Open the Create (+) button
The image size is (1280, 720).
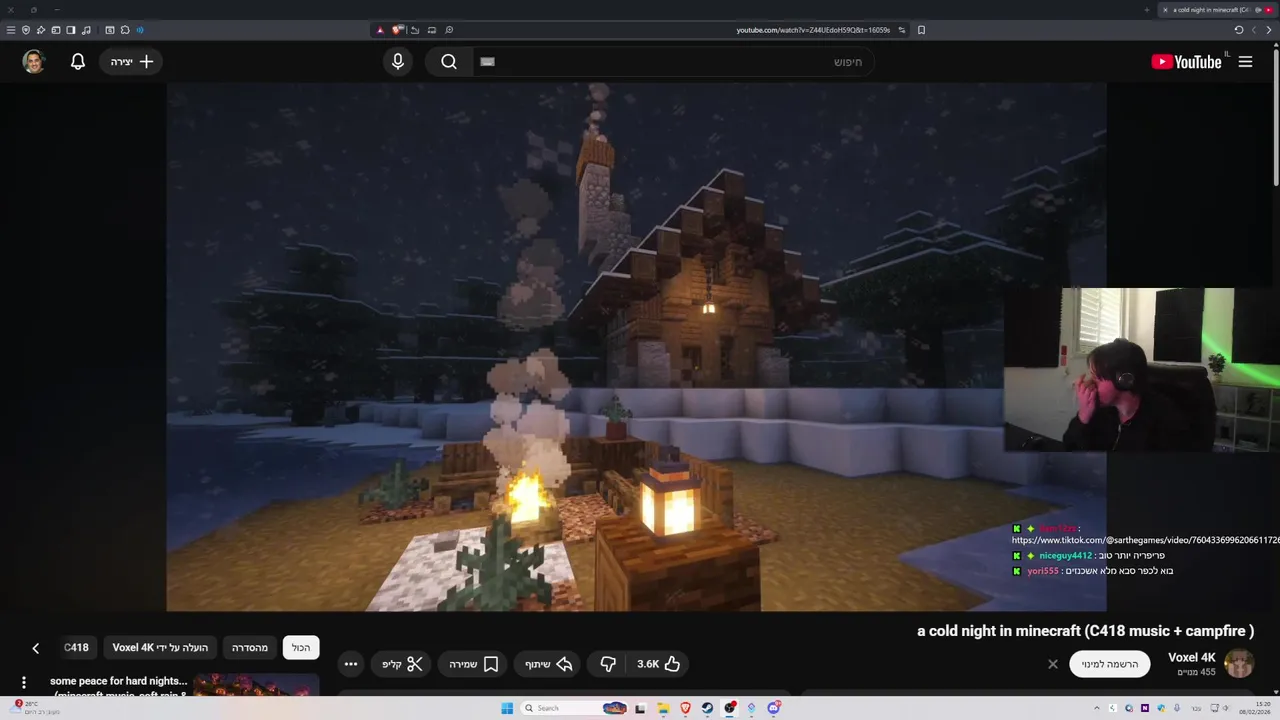pyautogui.click(x=132, y=62)
